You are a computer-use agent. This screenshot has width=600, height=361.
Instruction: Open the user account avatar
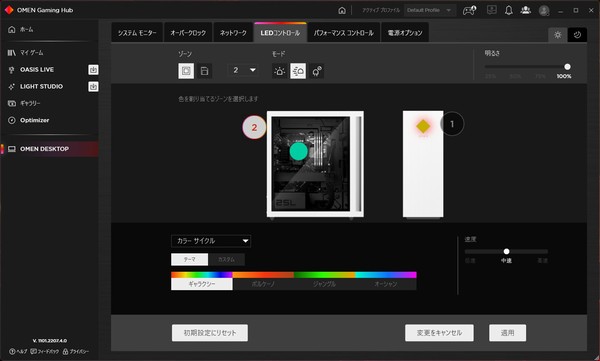point(544,10)
